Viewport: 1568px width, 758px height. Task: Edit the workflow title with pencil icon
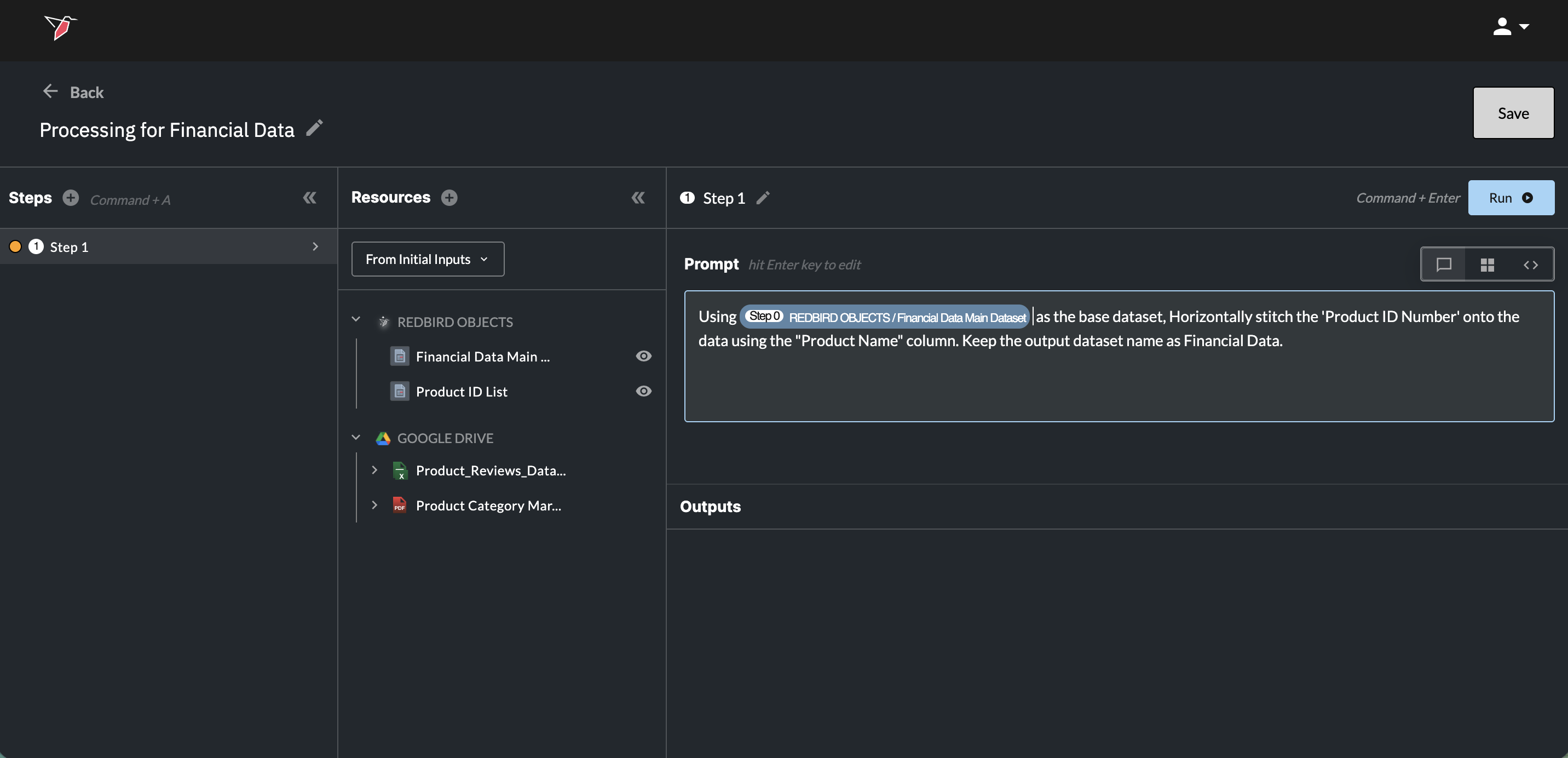(314, 128)
